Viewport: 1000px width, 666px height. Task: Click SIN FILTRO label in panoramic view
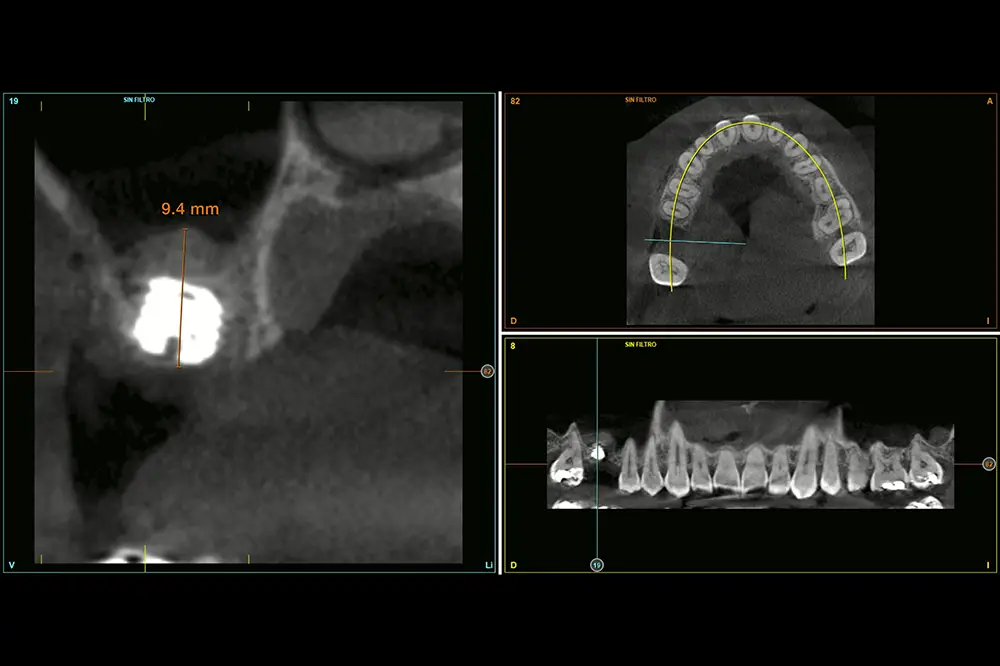(641, 344)
